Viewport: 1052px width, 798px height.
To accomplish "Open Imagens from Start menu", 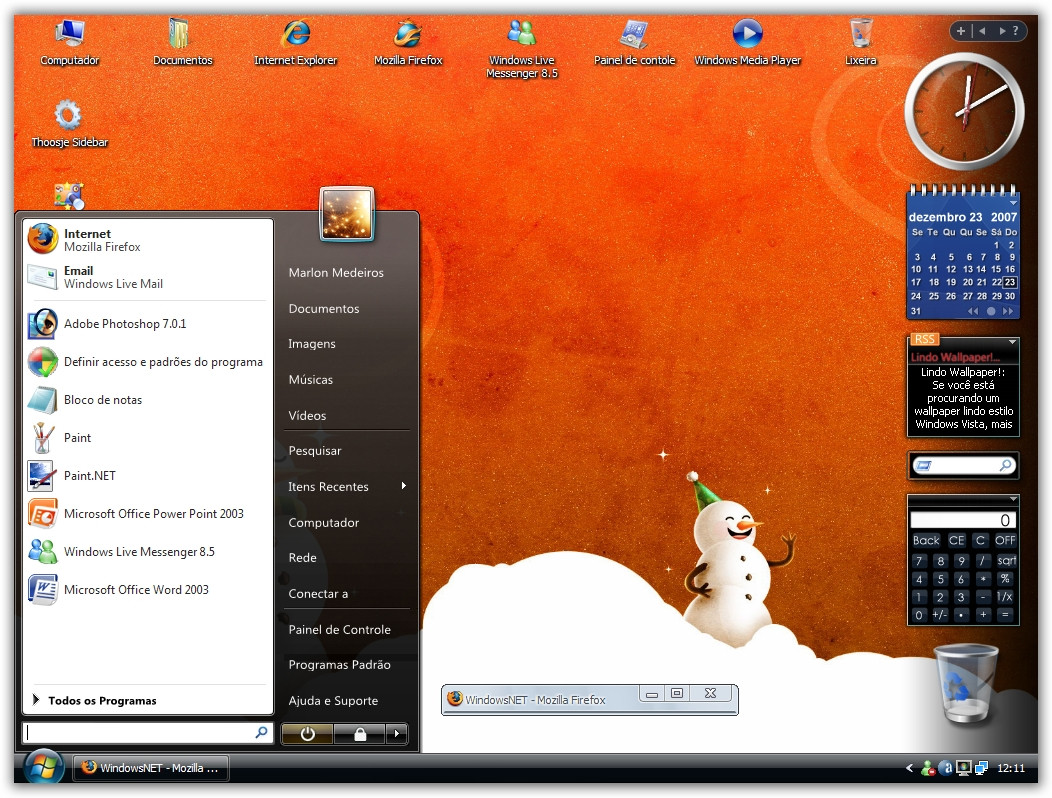I will point(312,344).
